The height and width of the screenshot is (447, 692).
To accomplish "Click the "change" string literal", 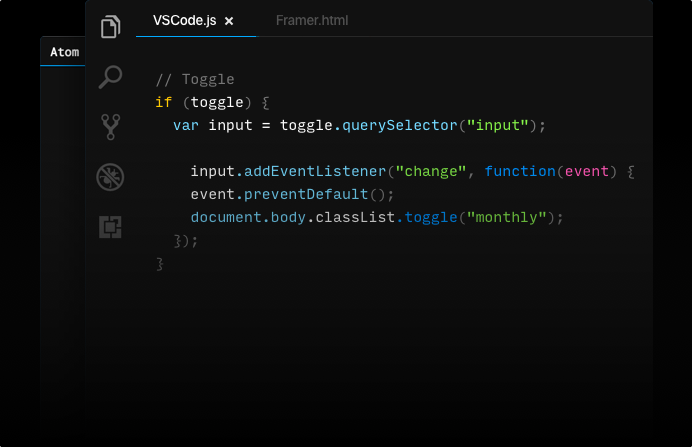I will [431, 171].
